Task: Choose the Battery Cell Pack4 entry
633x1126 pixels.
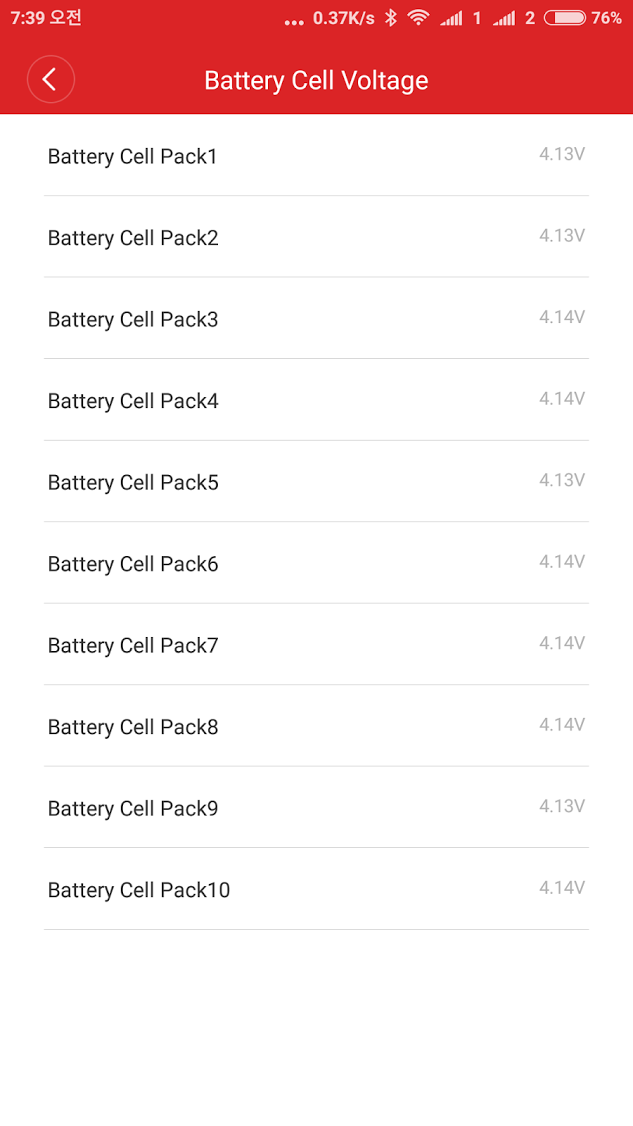Action: pos(316,400)
